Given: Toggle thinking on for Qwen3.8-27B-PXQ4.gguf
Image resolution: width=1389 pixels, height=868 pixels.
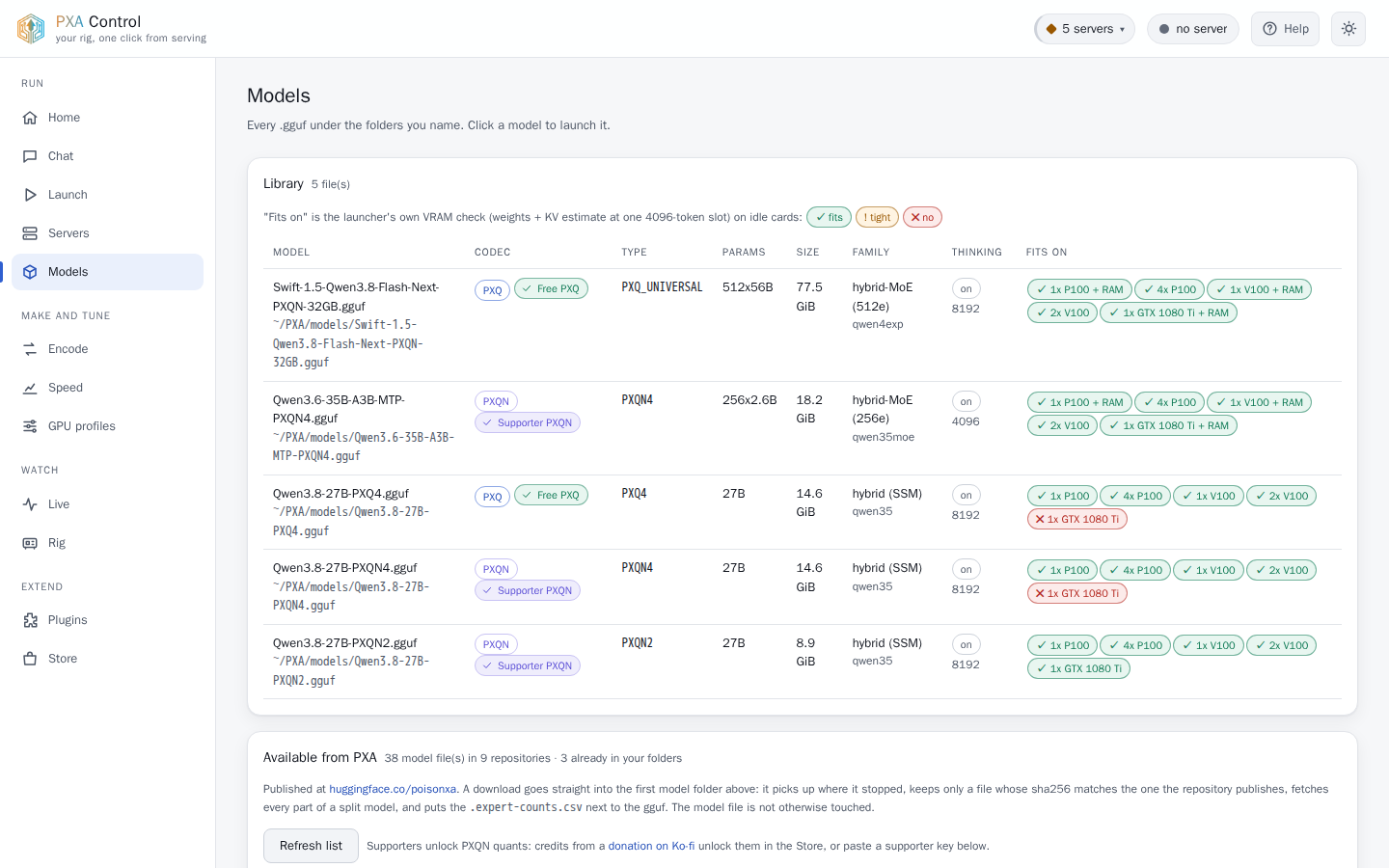Looking at the screenshot, I should pos(966,496).
